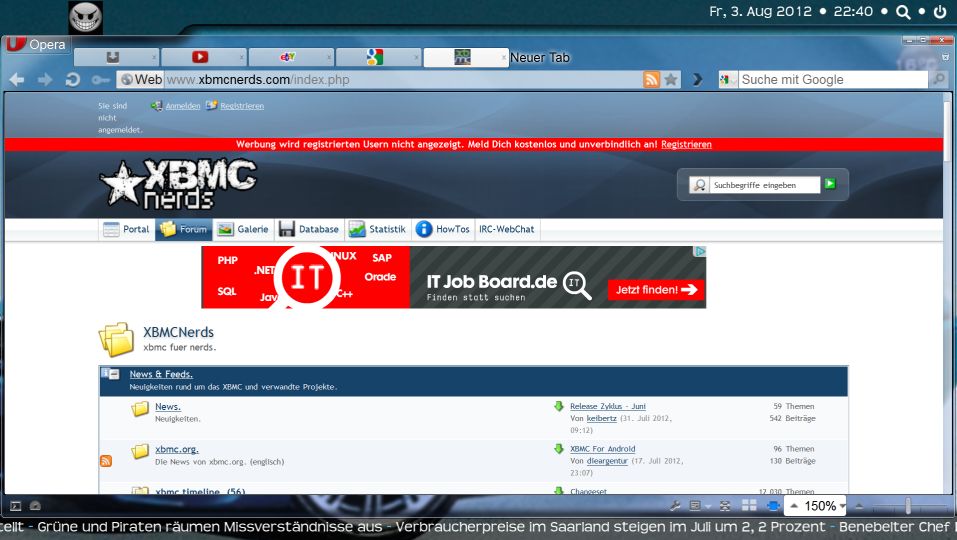This screenshot has width=957, height=540.
Task: Close the YouTube tab
Action: pyautogui.click(x=242, y=58)
